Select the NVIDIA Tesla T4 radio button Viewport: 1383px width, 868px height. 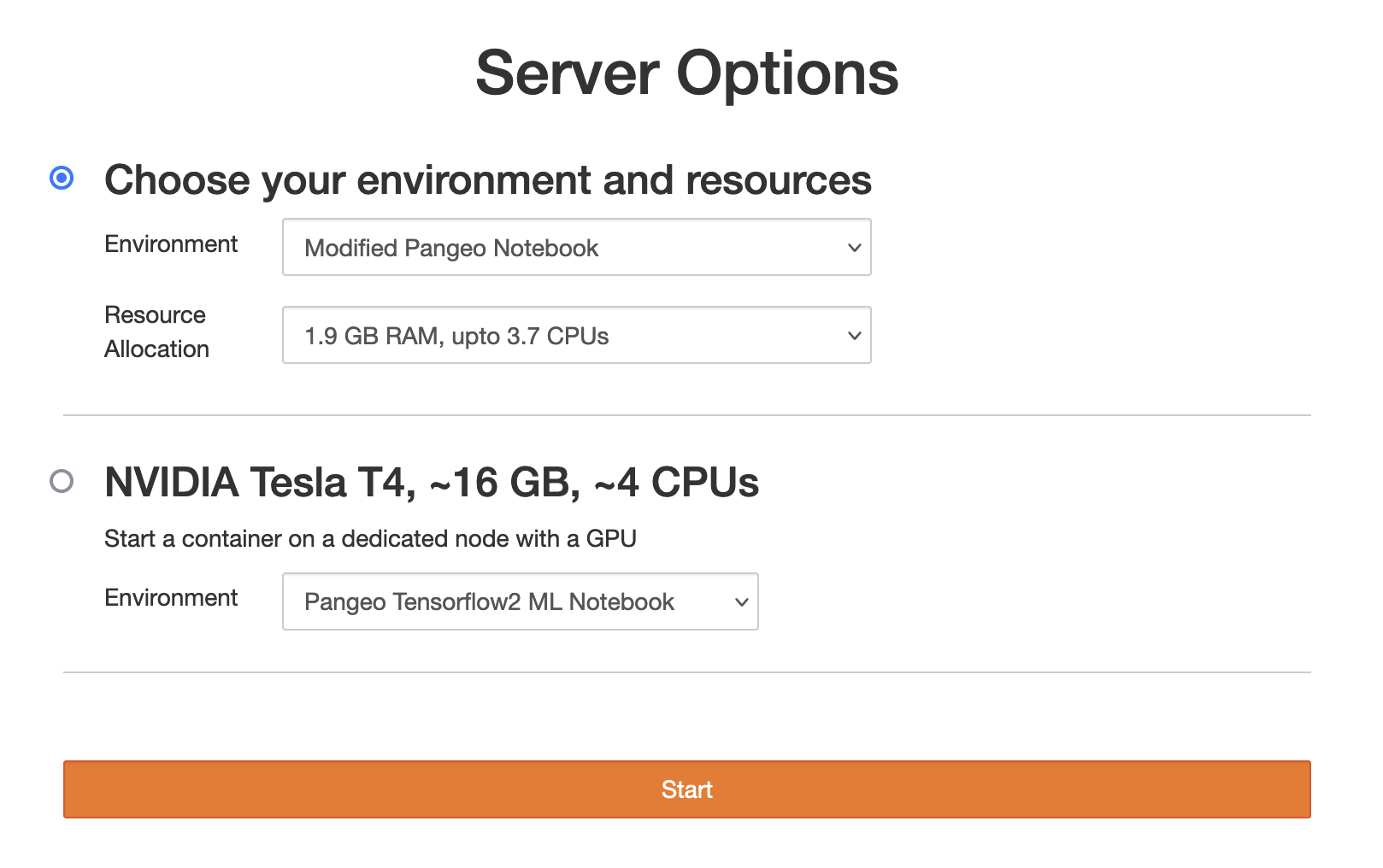(x=62, y=481)
